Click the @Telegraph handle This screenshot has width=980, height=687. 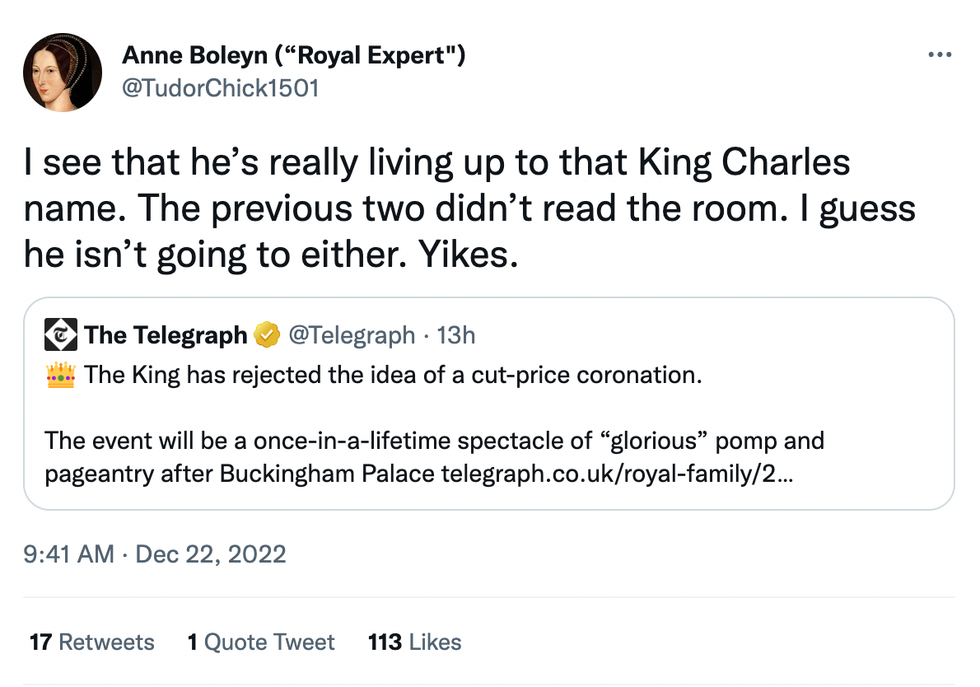(x=351, y=335)
